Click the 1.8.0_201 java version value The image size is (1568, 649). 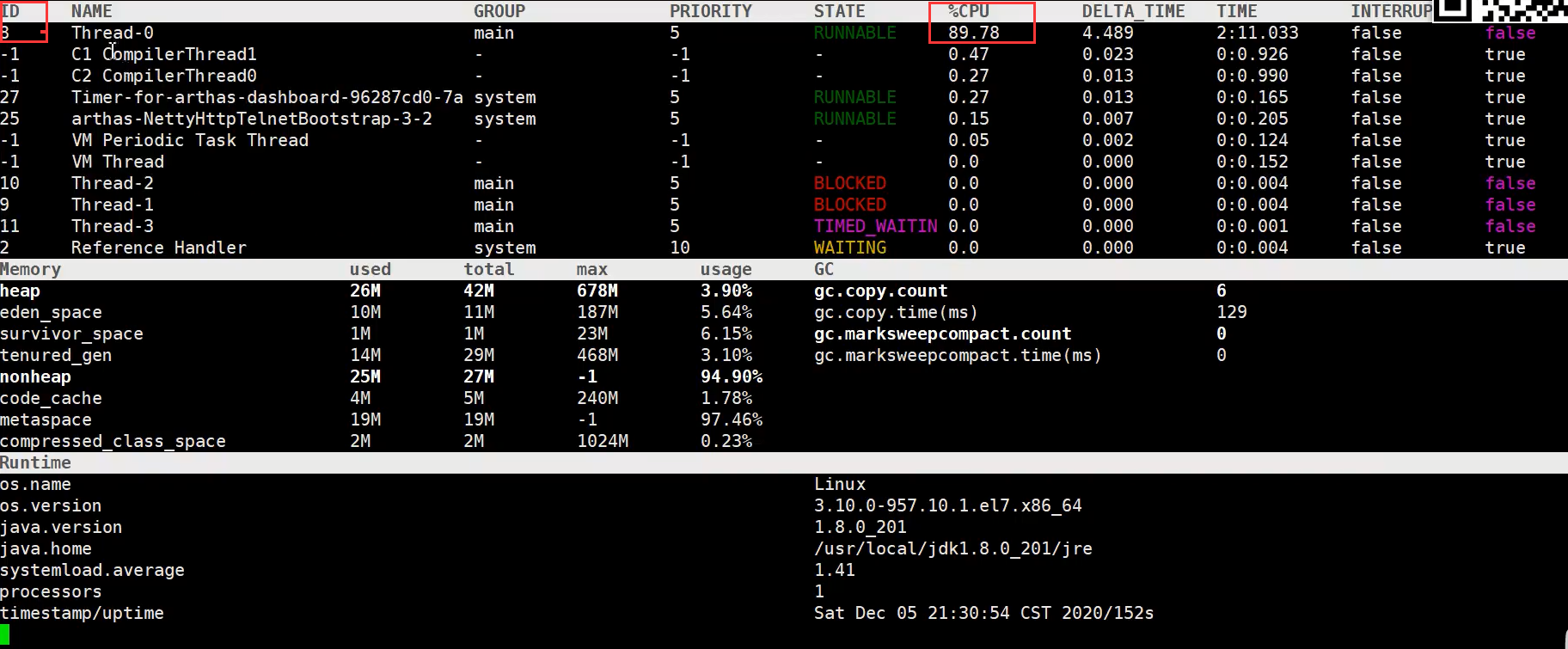(x=860, y=527)
